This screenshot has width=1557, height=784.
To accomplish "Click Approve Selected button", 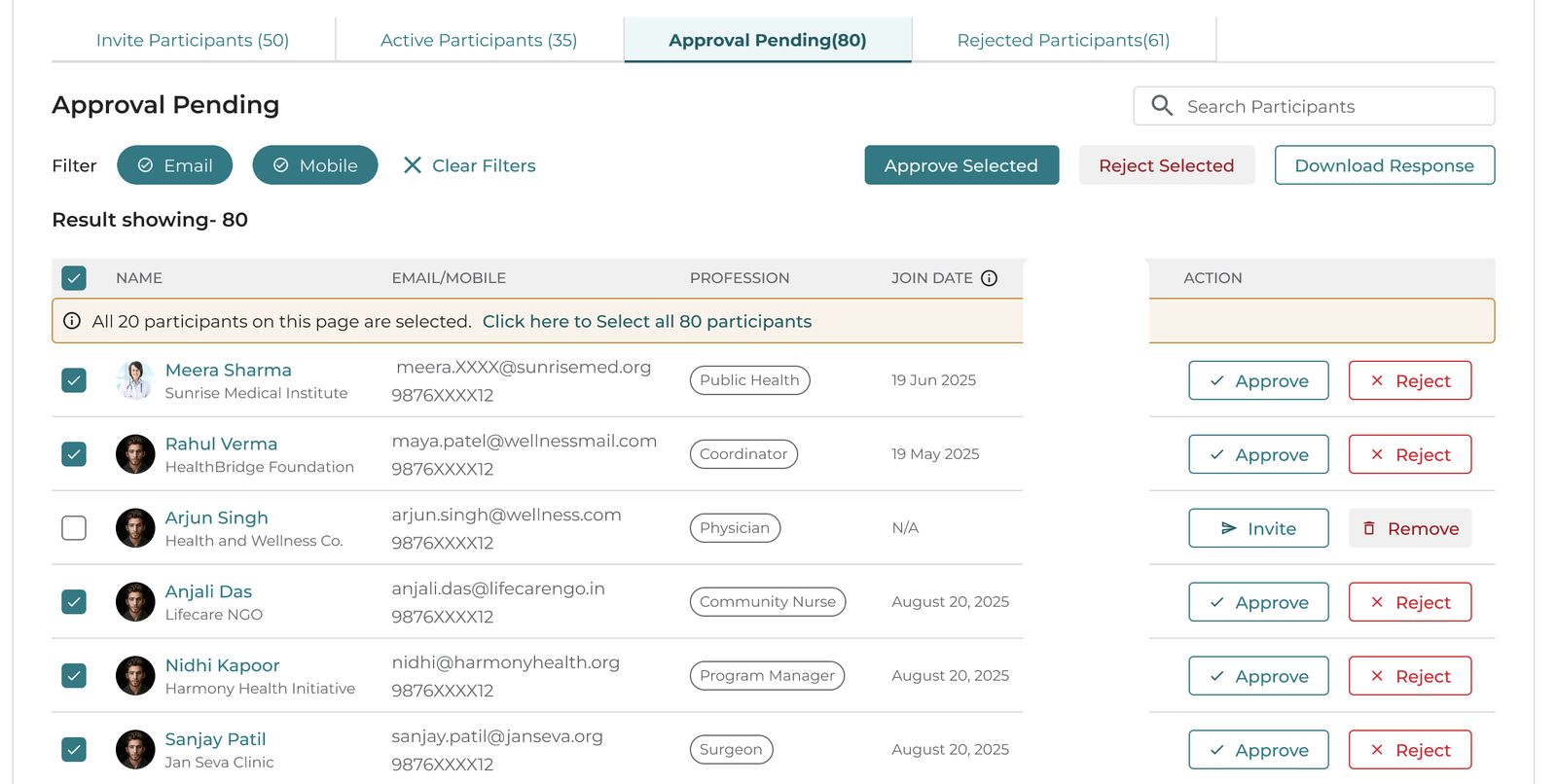I will [961, 165].
